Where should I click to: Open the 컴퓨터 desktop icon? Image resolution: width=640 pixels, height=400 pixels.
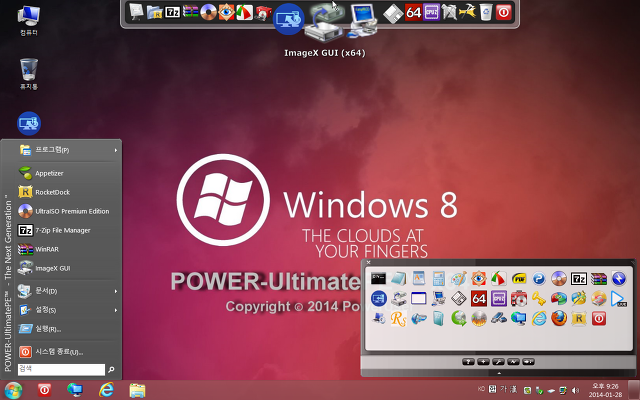(x=29, y=20)
